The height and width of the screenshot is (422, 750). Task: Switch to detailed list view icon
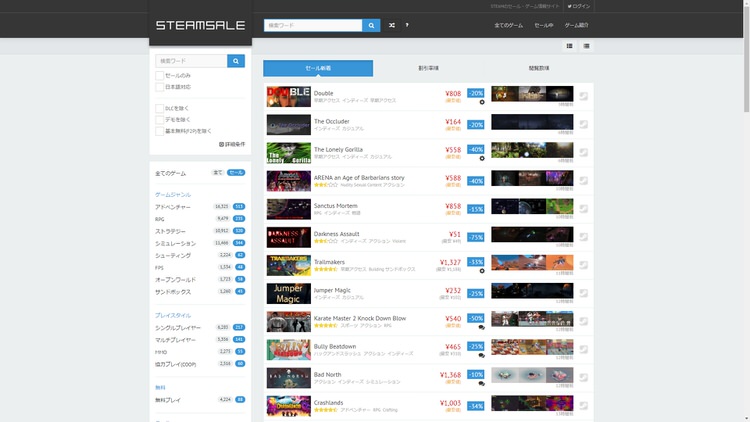click(569, 46)
